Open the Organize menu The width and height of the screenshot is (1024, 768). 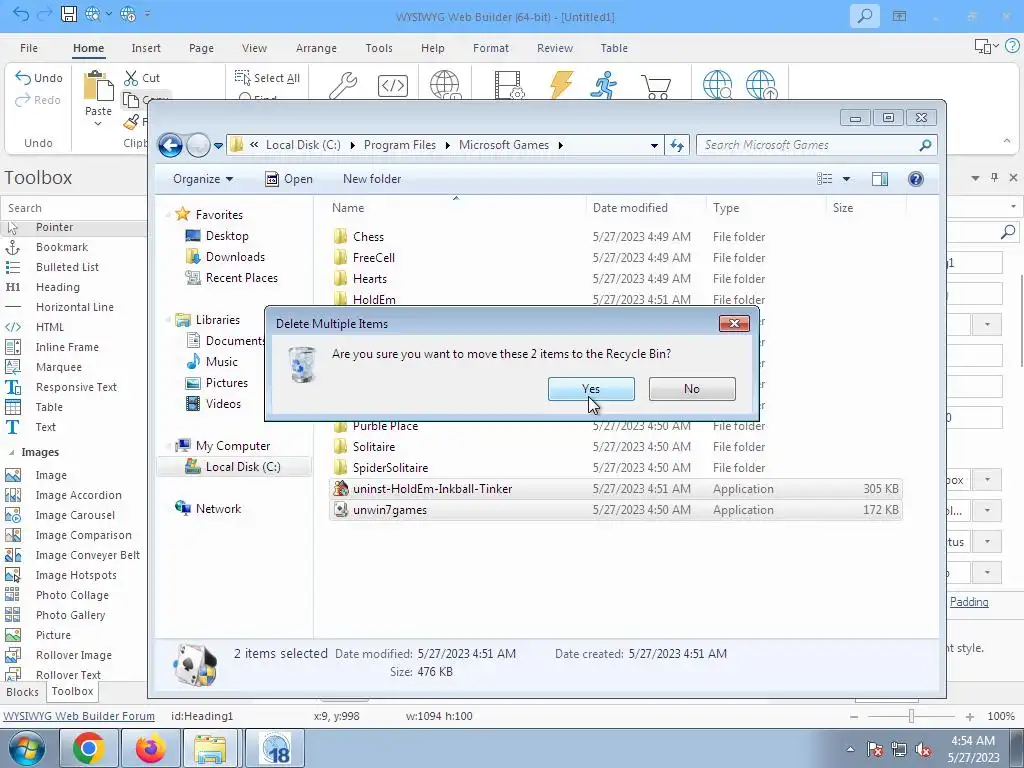[x=202, y=179]
